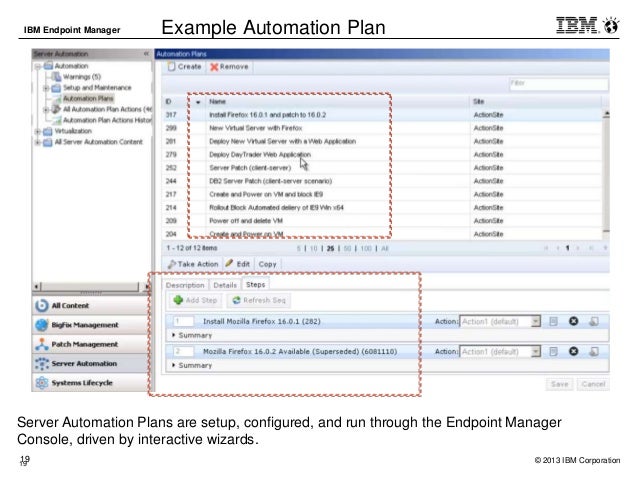
Task: Click the plan list vertical scrollbar
Action: 606,174
